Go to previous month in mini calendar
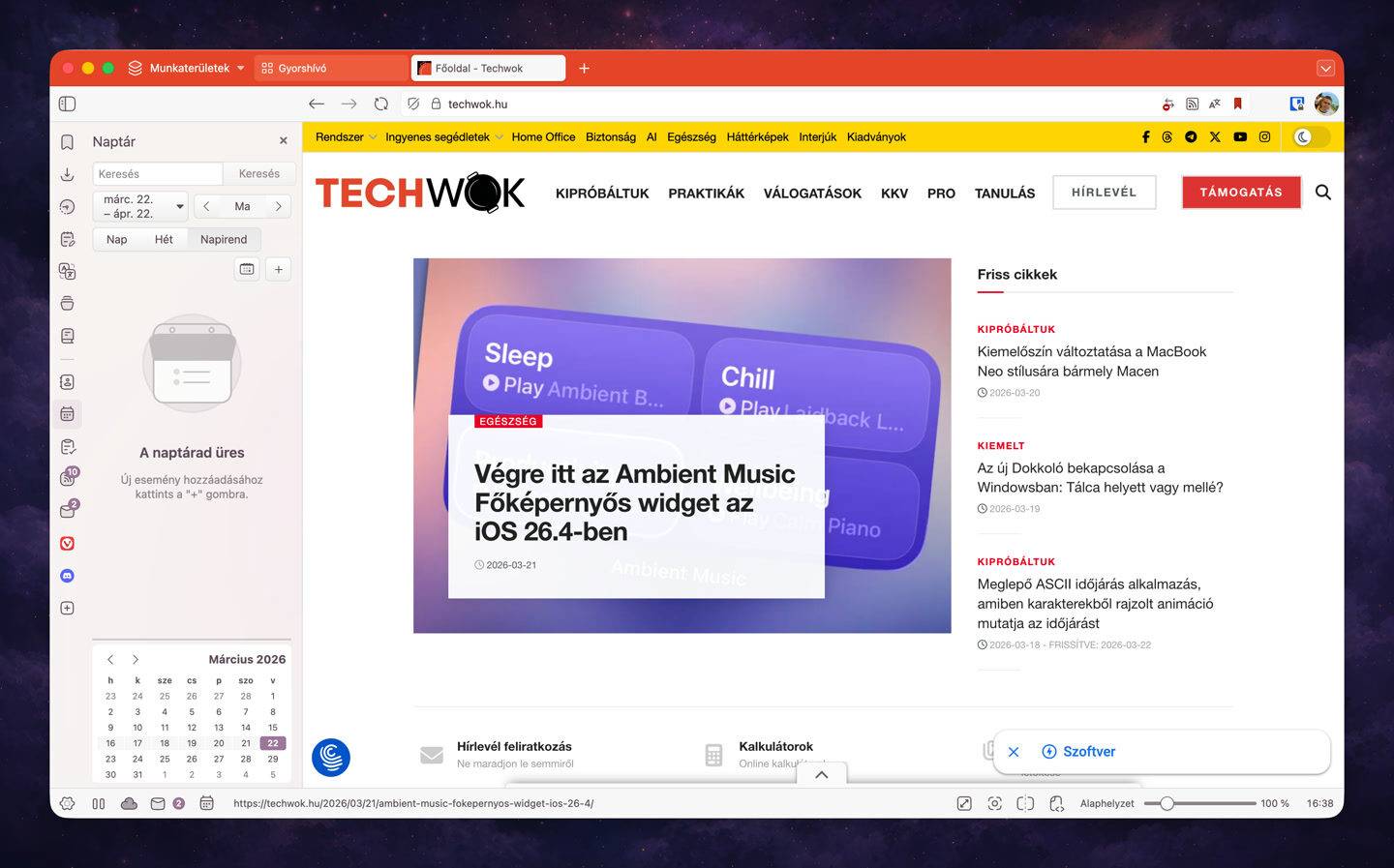Viewport: 1394px width, 868px height. pos(110,659)
